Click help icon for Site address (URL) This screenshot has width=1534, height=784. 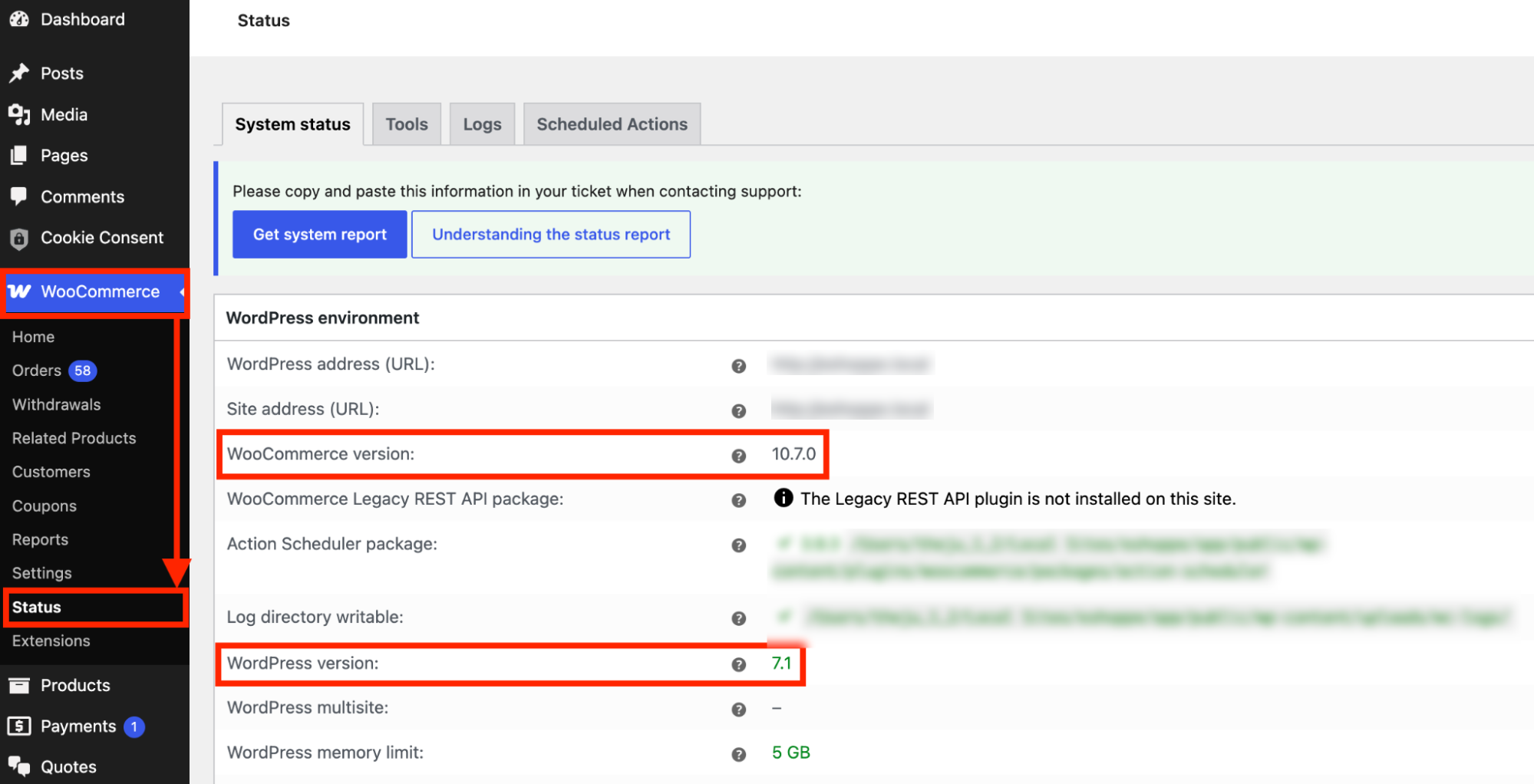[739, 411]
